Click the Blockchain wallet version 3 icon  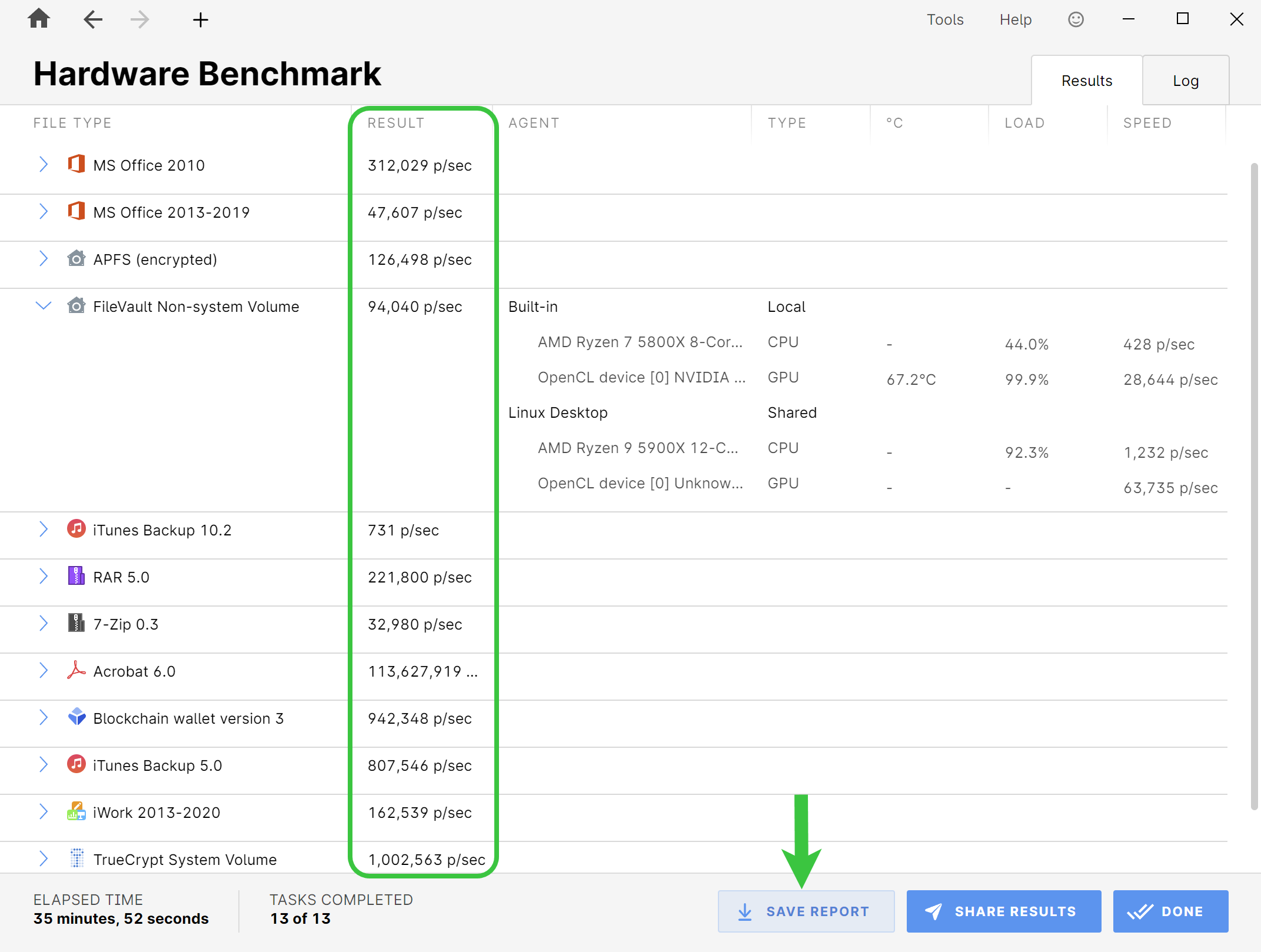tap(76, 717)
